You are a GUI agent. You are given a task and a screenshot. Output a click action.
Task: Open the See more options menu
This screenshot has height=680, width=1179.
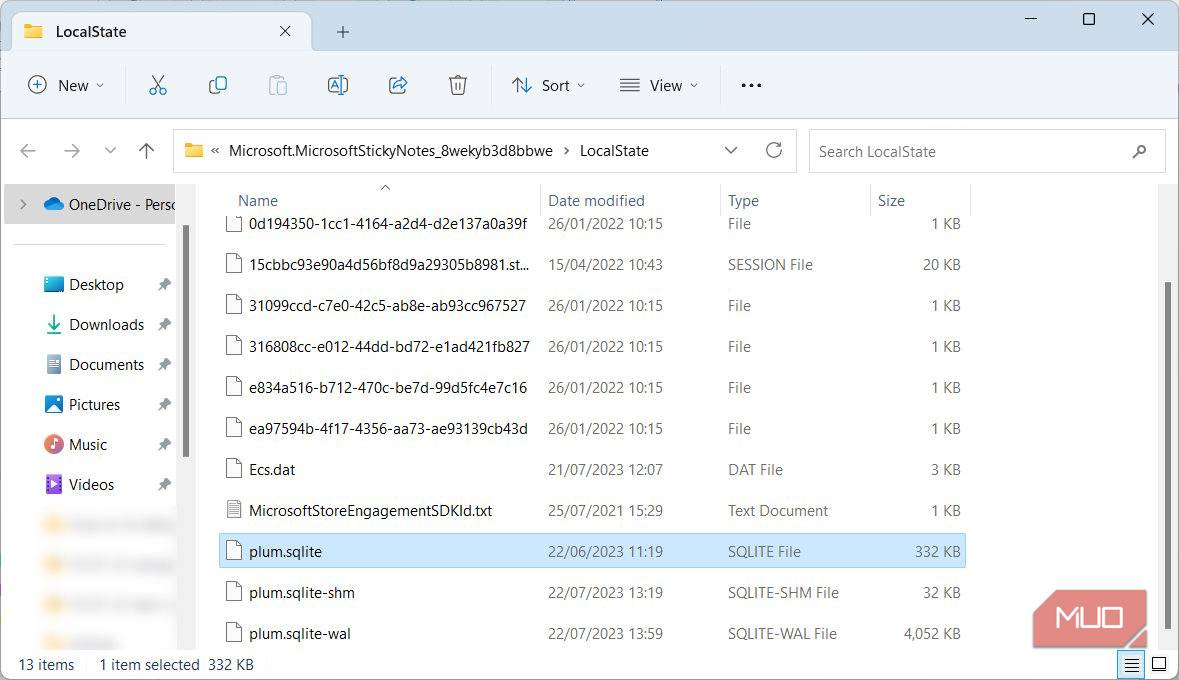(751, 85)
